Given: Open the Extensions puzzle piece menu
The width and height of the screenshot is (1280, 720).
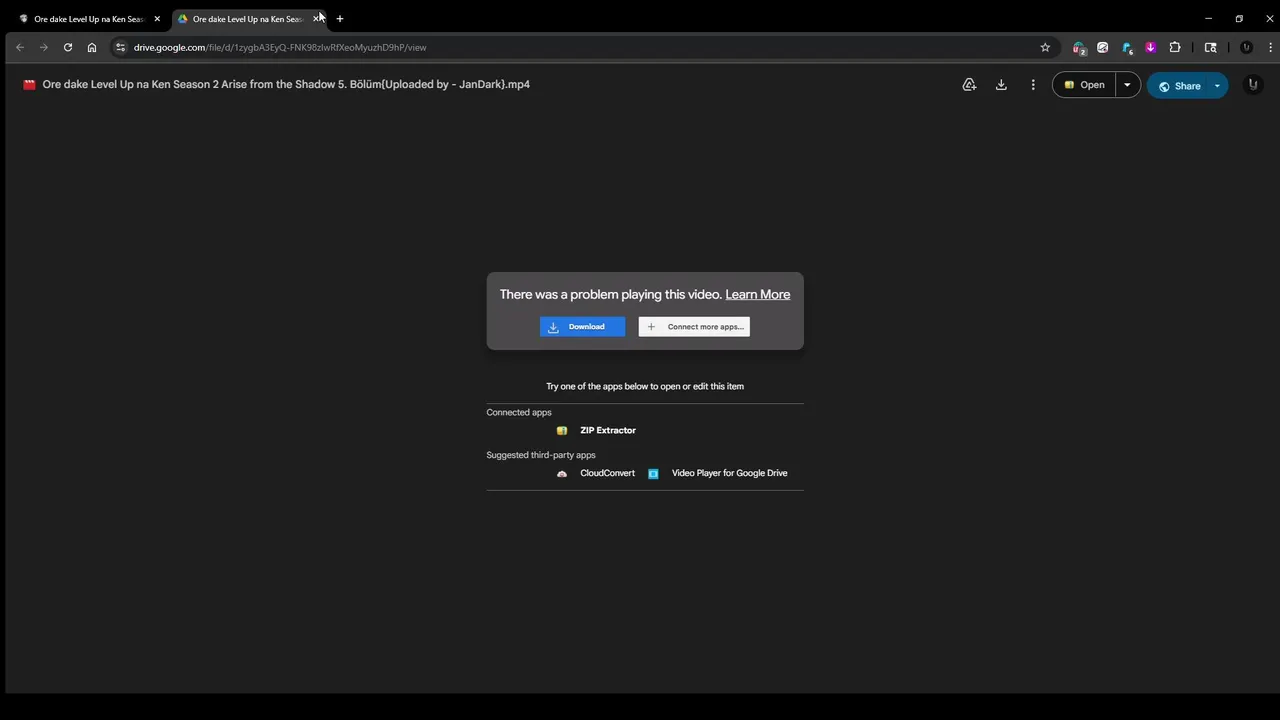Looking at the screenshot, I should [1175, 47].
